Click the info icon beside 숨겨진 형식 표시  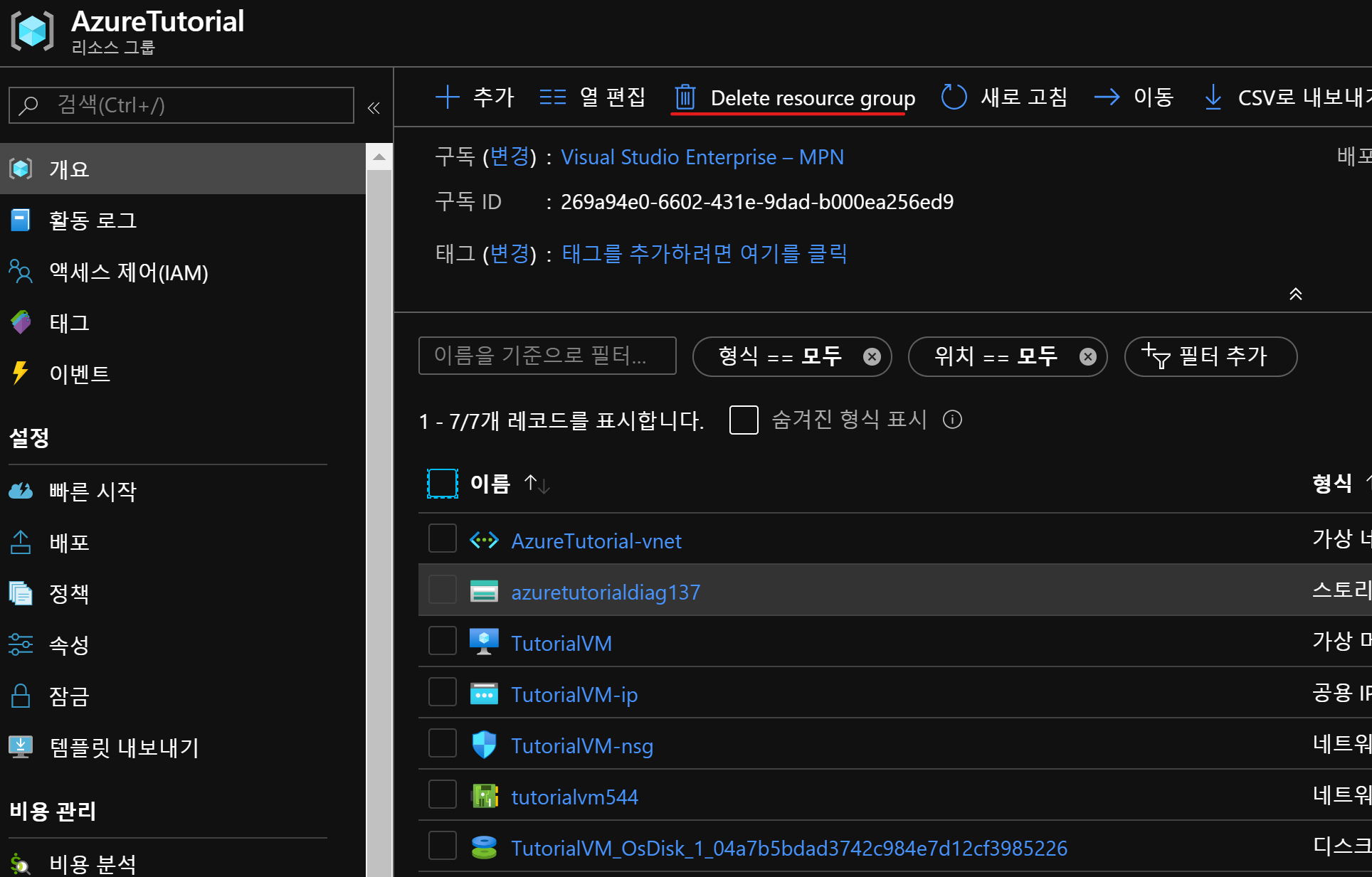(952, 420)
